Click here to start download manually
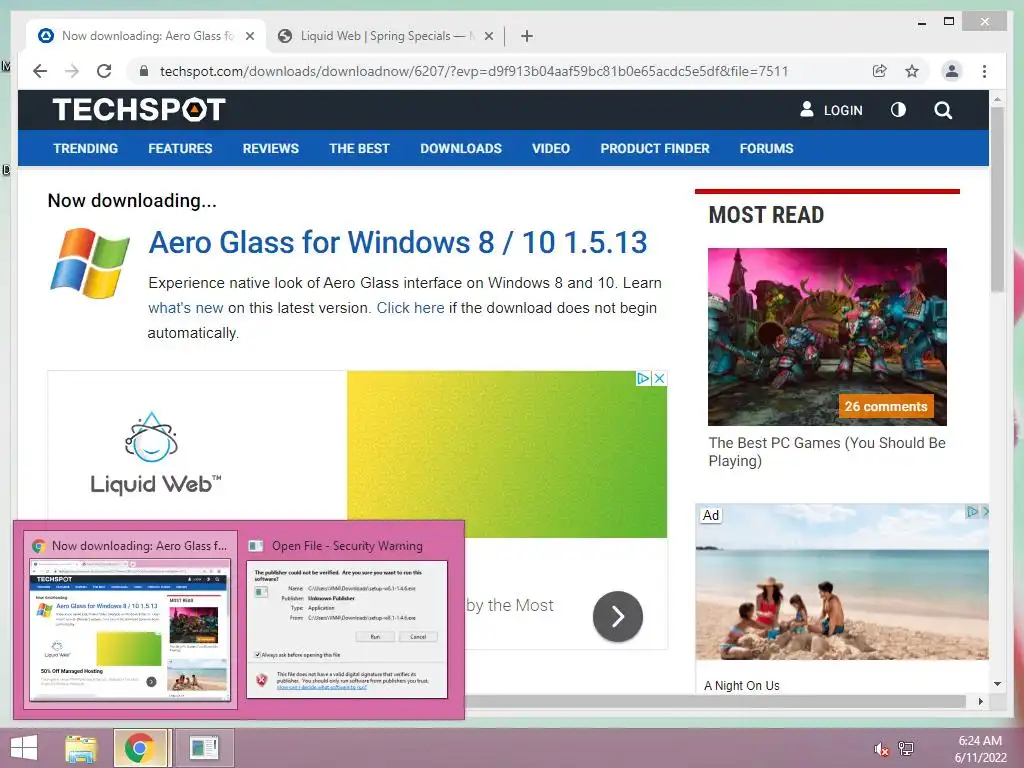This screenshot has height=768, width=1024. [410, 308]
